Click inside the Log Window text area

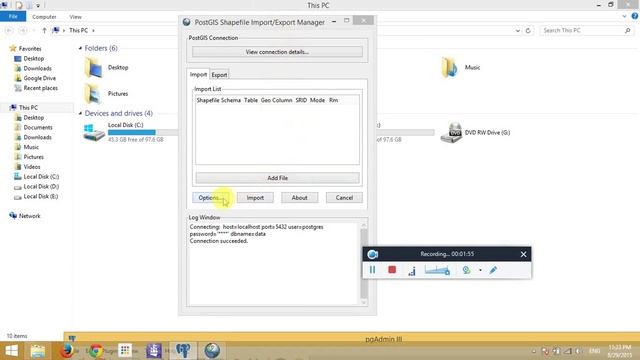(273, 264)
